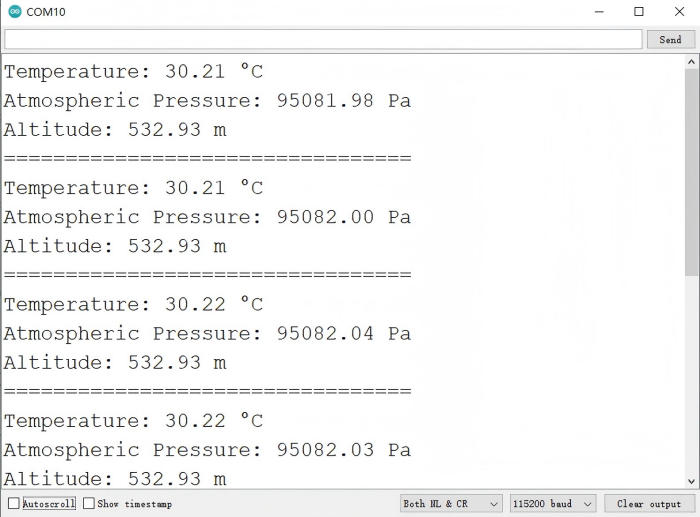
Task: Click the 95081.98 Pa pressure line
Action: (207, 101)
